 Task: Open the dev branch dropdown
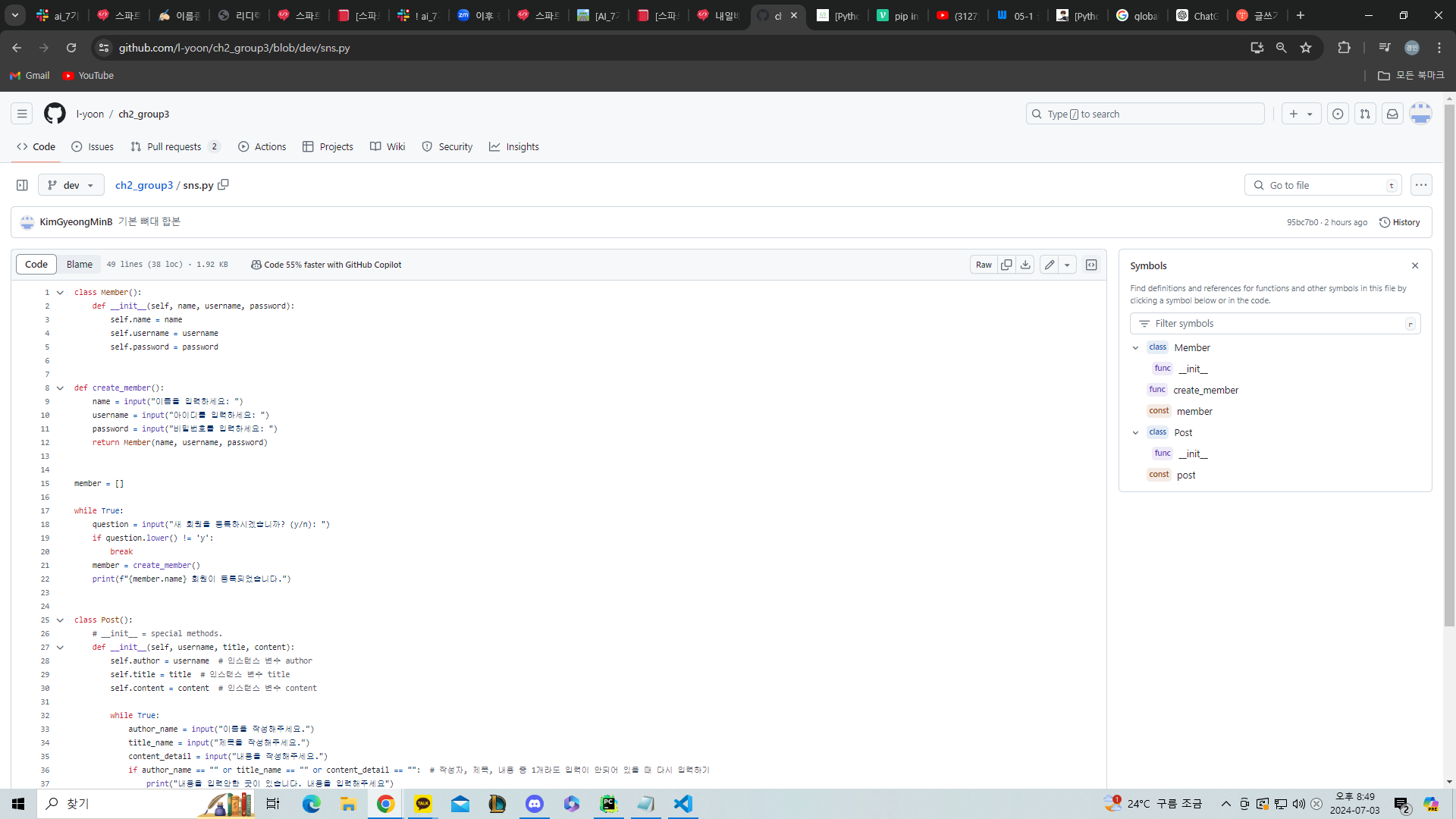(71, 185)
